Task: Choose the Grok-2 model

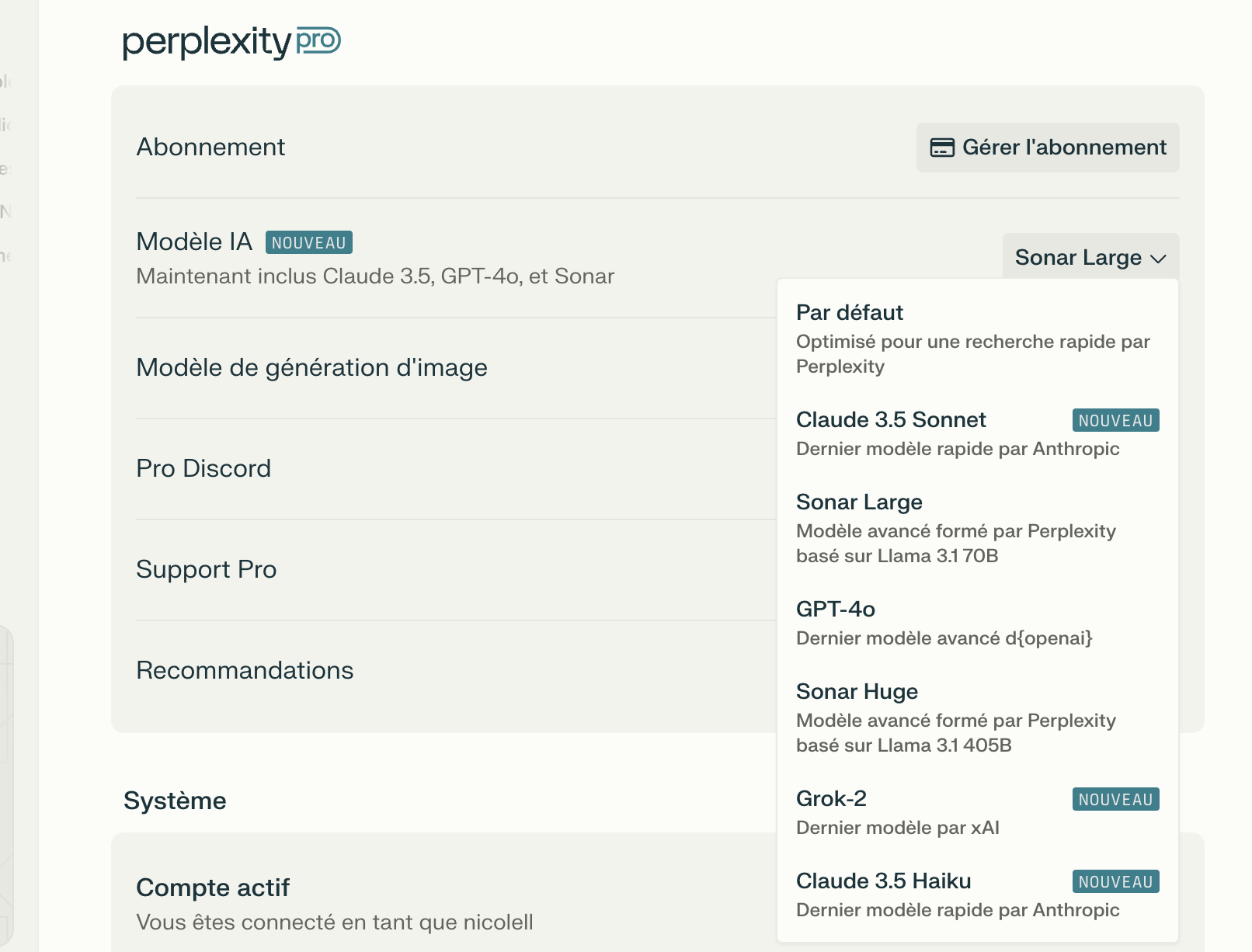Action: pos(977,812)
